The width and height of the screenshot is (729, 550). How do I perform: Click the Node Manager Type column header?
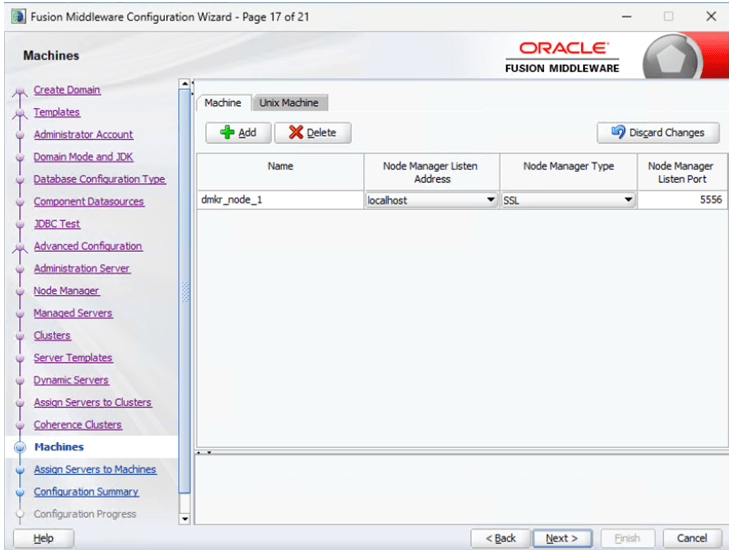[x=568, y=172]
